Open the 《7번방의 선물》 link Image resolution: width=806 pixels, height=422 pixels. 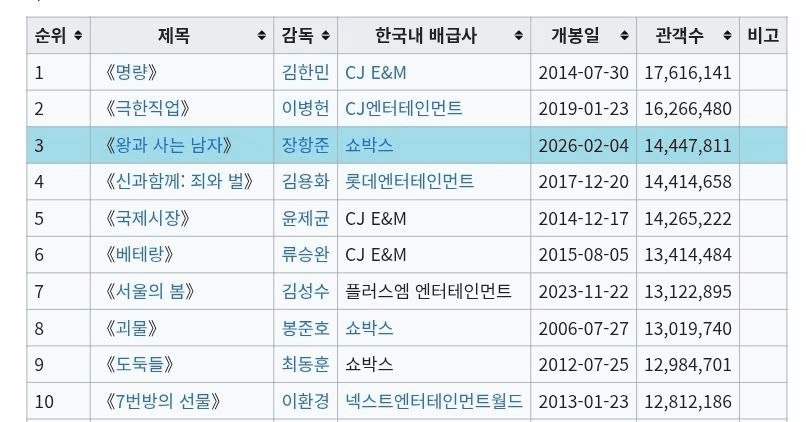[x=162, y=402]
